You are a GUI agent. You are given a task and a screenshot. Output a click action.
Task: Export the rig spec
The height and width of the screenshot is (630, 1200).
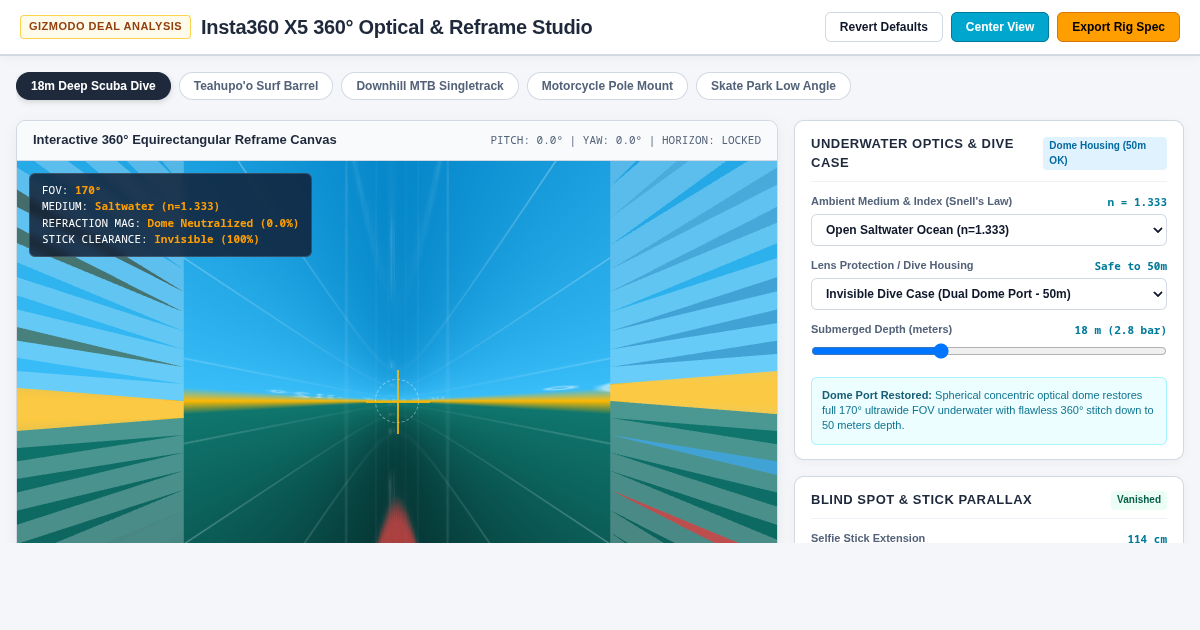tap(1118, 27)
